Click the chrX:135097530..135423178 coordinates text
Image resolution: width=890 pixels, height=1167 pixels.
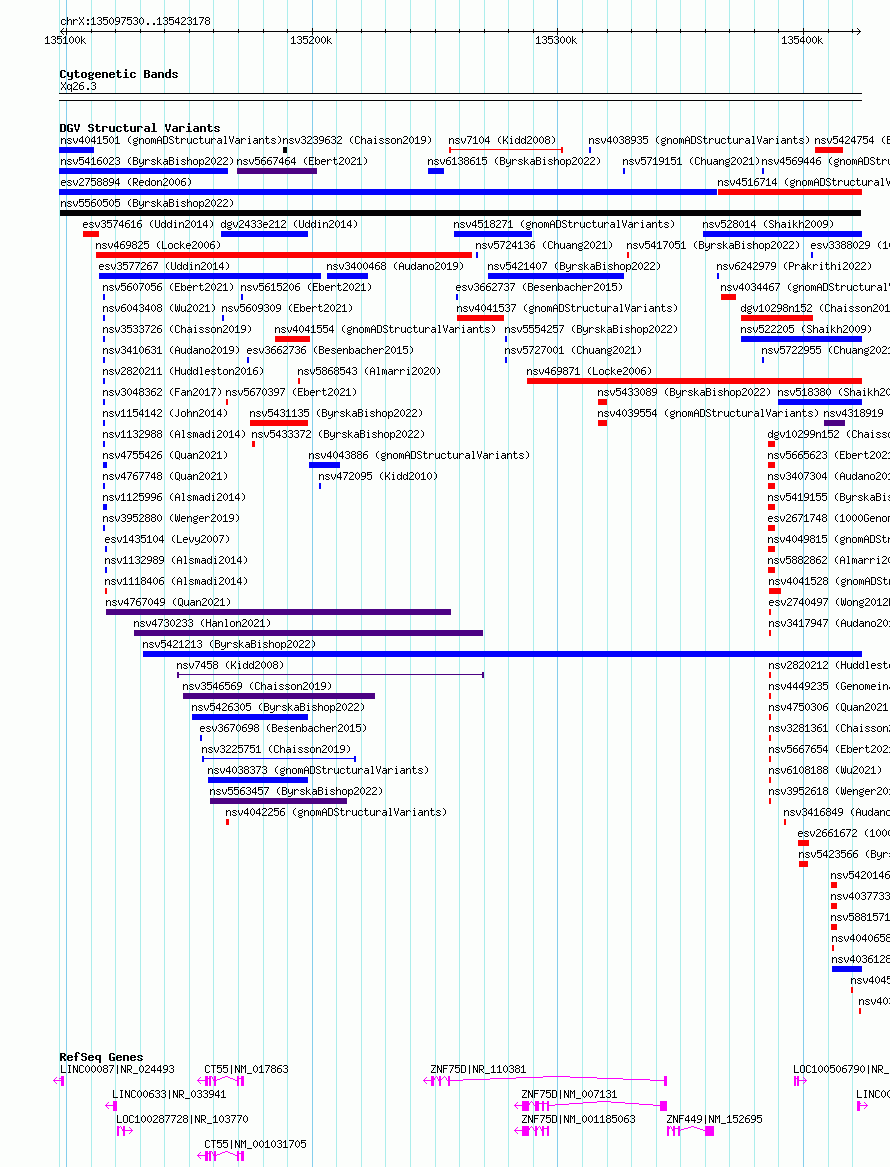tap(135, 22)
